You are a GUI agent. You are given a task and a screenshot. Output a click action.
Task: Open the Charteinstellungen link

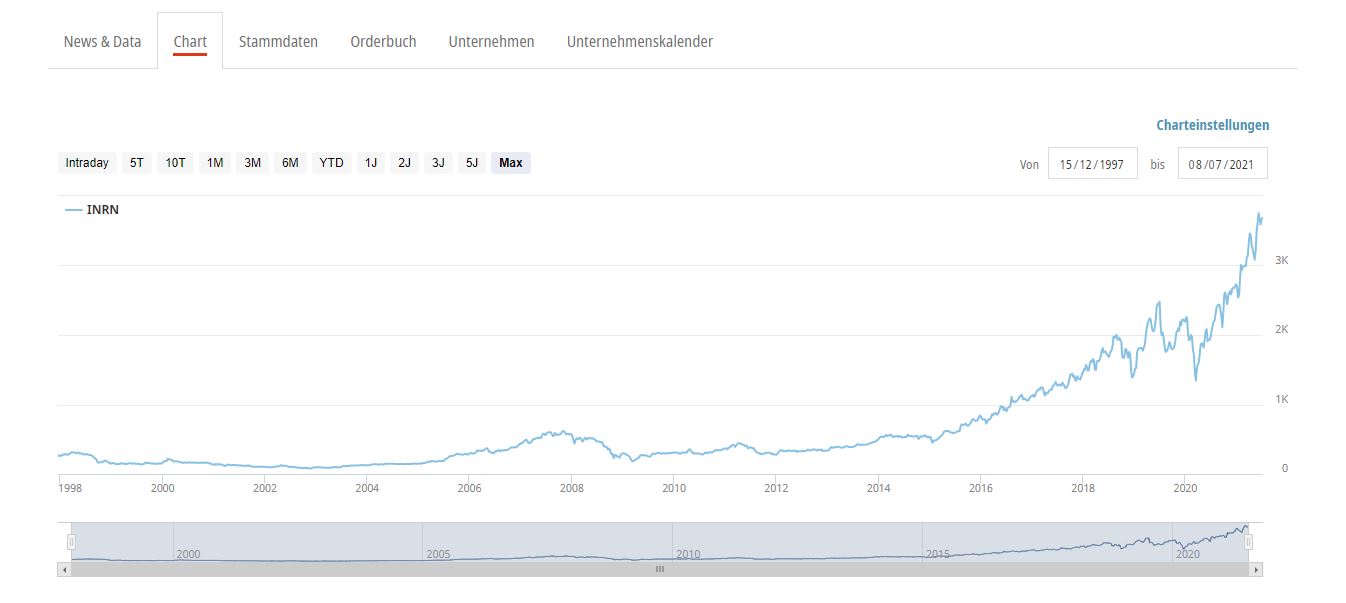point(1212,126)
